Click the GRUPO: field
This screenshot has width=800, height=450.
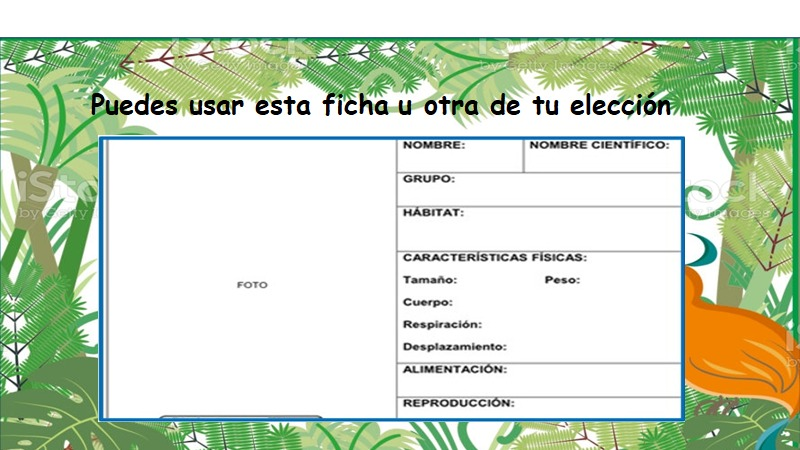click(x=539, y=190)
